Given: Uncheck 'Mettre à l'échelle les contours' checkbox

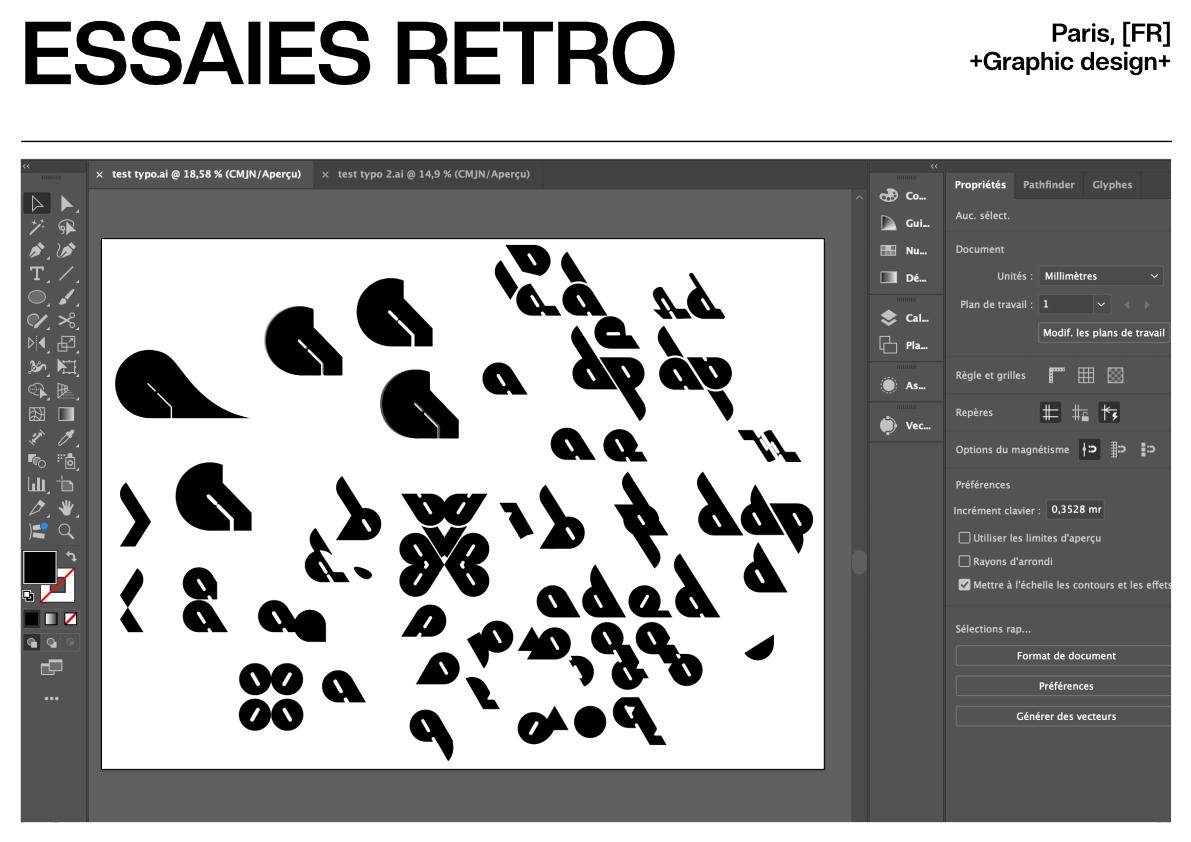Looking at the screenshot, I should 965,585.
